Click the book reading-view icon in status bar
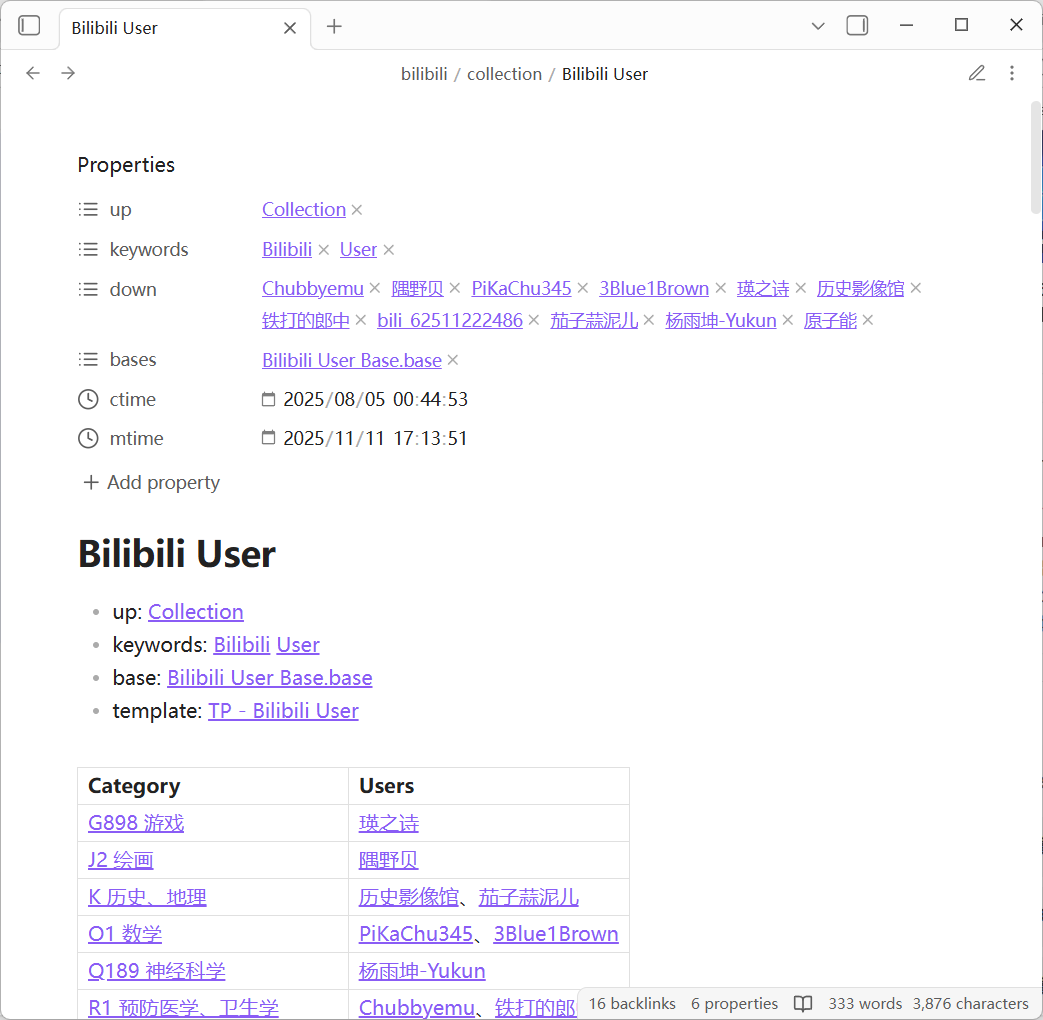Viewport: 1043px width, 1020px height. click(x=802, y=1003)
